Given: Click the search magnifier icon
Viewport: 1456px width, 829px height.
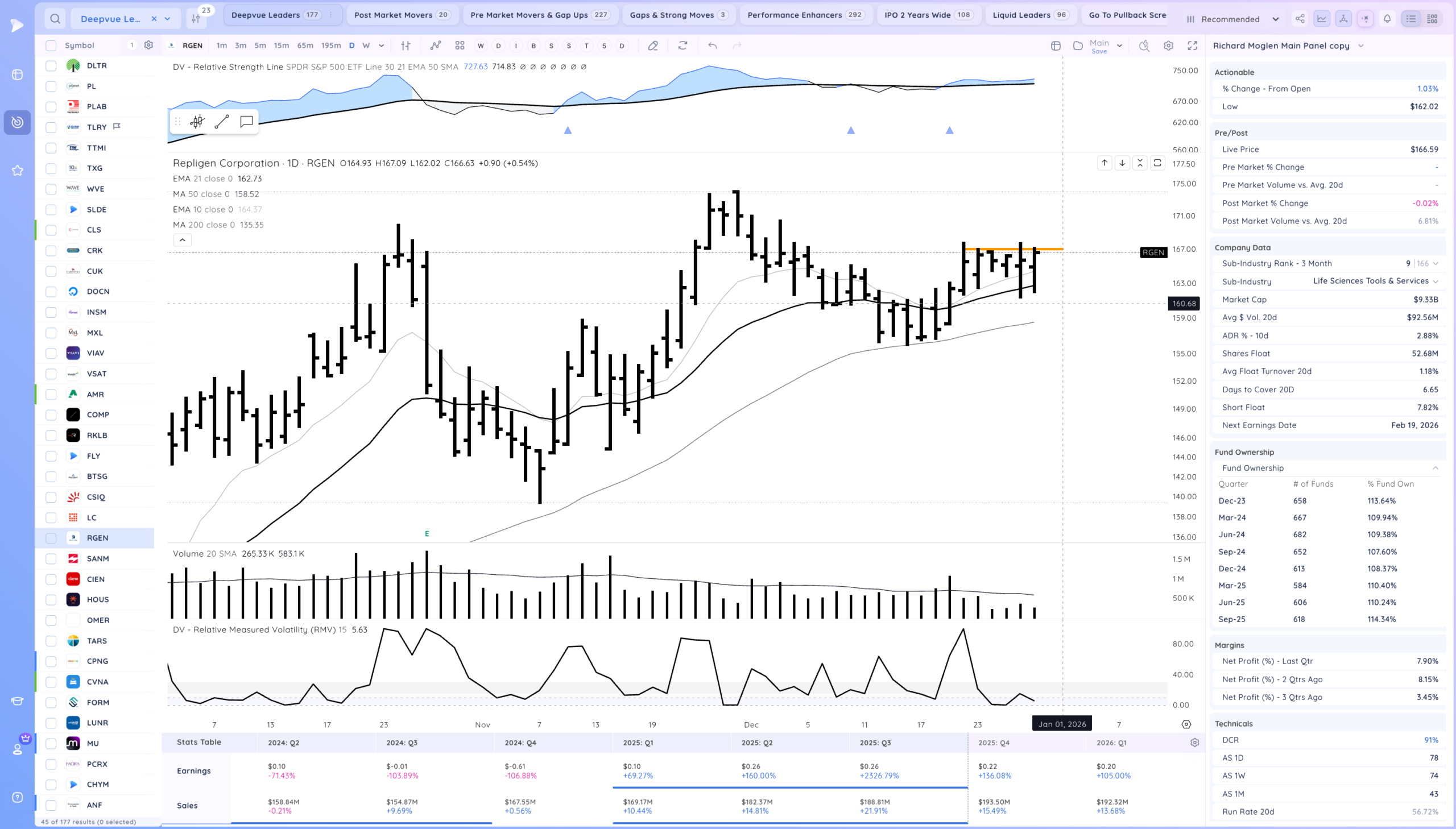Looking at the screenshot, I should click(55, 19).
